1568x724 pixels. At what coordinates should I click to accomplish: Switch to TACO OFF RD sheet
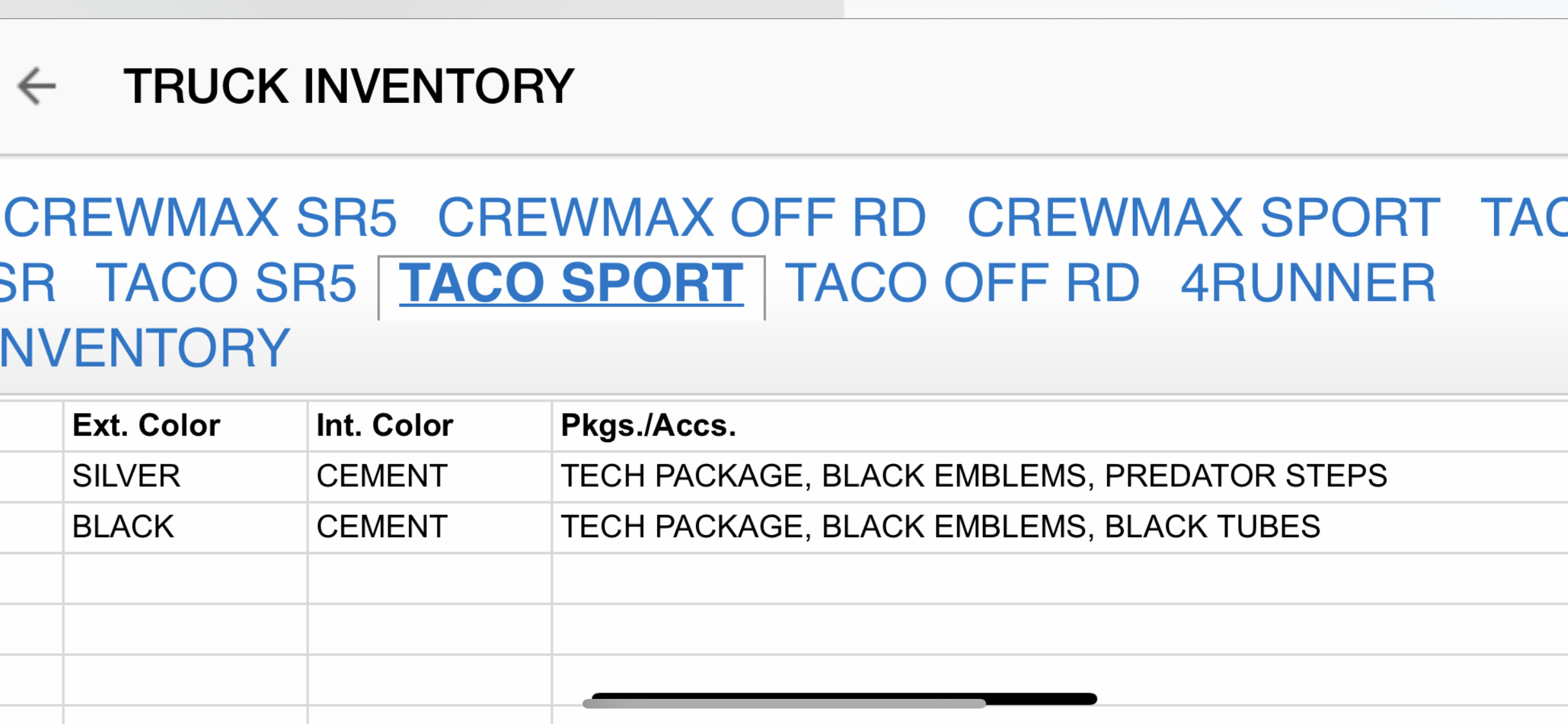pos(962,283)
